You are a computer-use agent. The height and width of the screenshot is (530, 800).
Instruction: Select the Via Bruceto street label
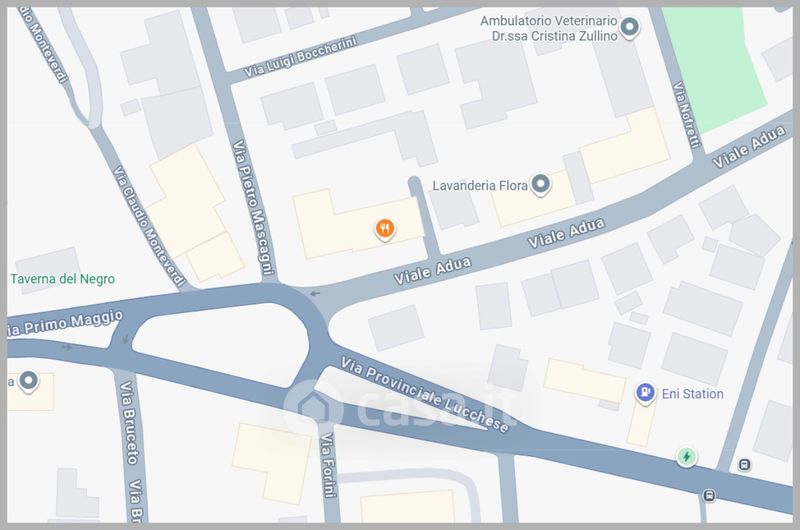[128, 422]
